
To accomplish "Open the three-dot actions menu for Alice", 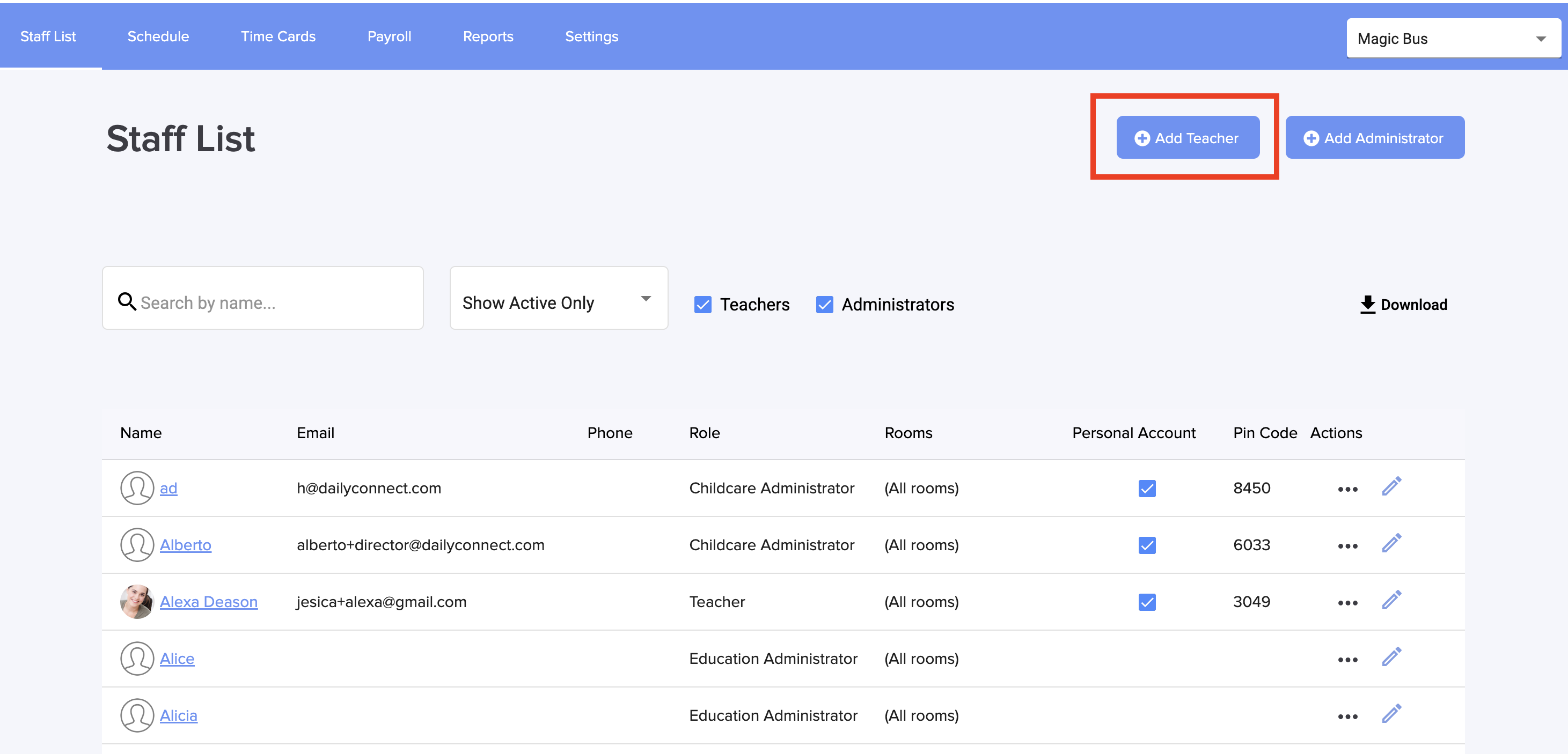I will 1347,660.
